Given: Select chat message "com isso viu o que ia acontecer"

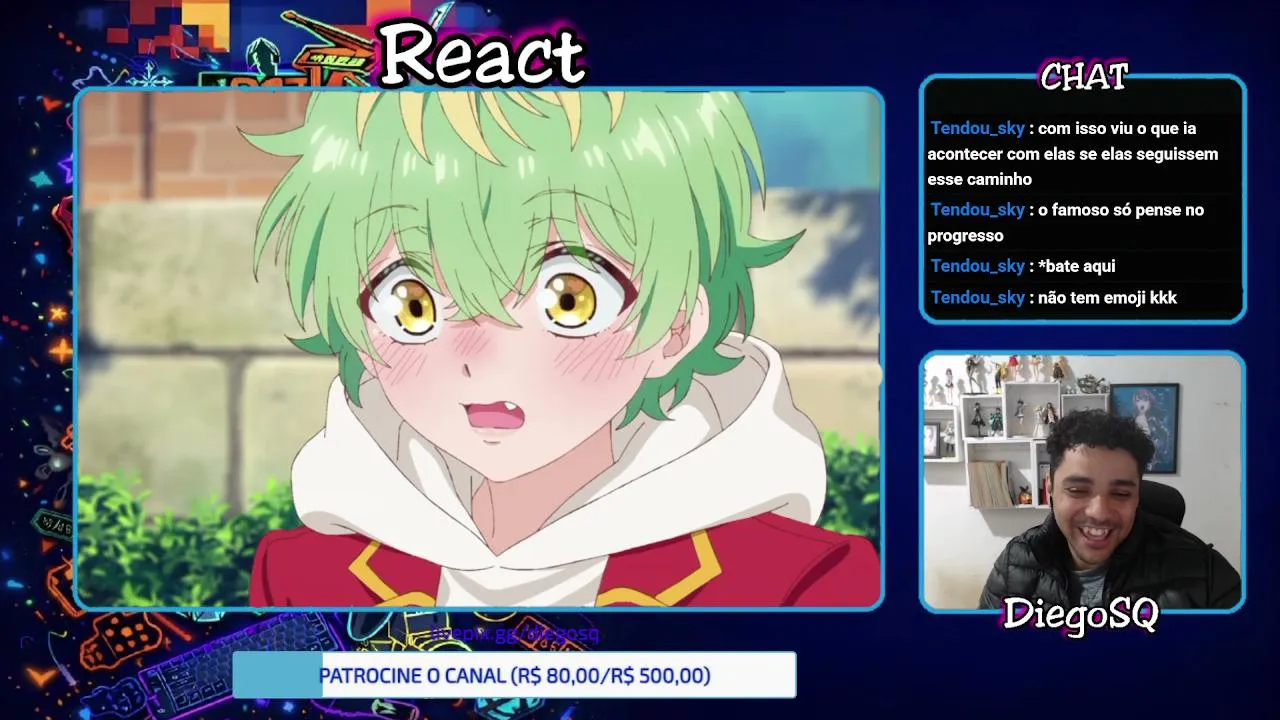Looking at the screenshot, I should (x=1074, y=154).
